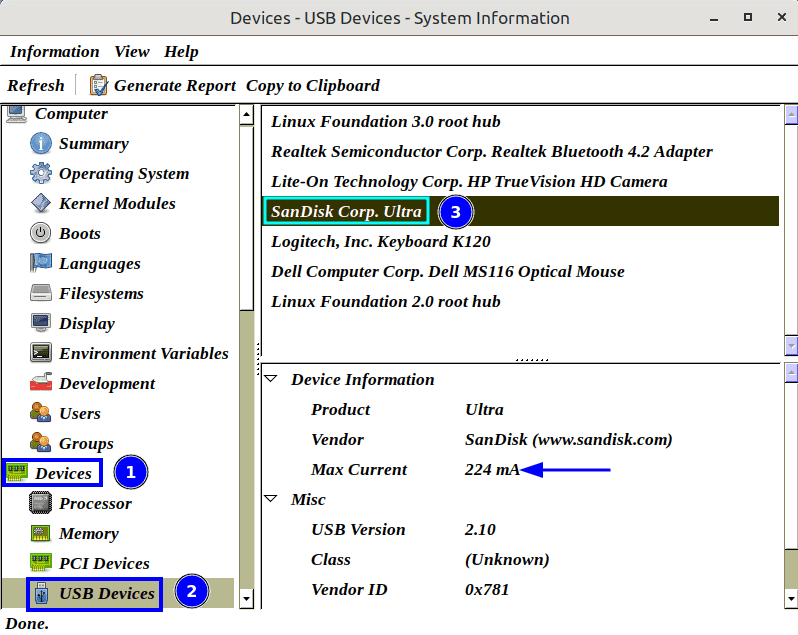Viewport: 798px width, 635px height.
Task: Select Processor under Devices
Action: (95, 503)
